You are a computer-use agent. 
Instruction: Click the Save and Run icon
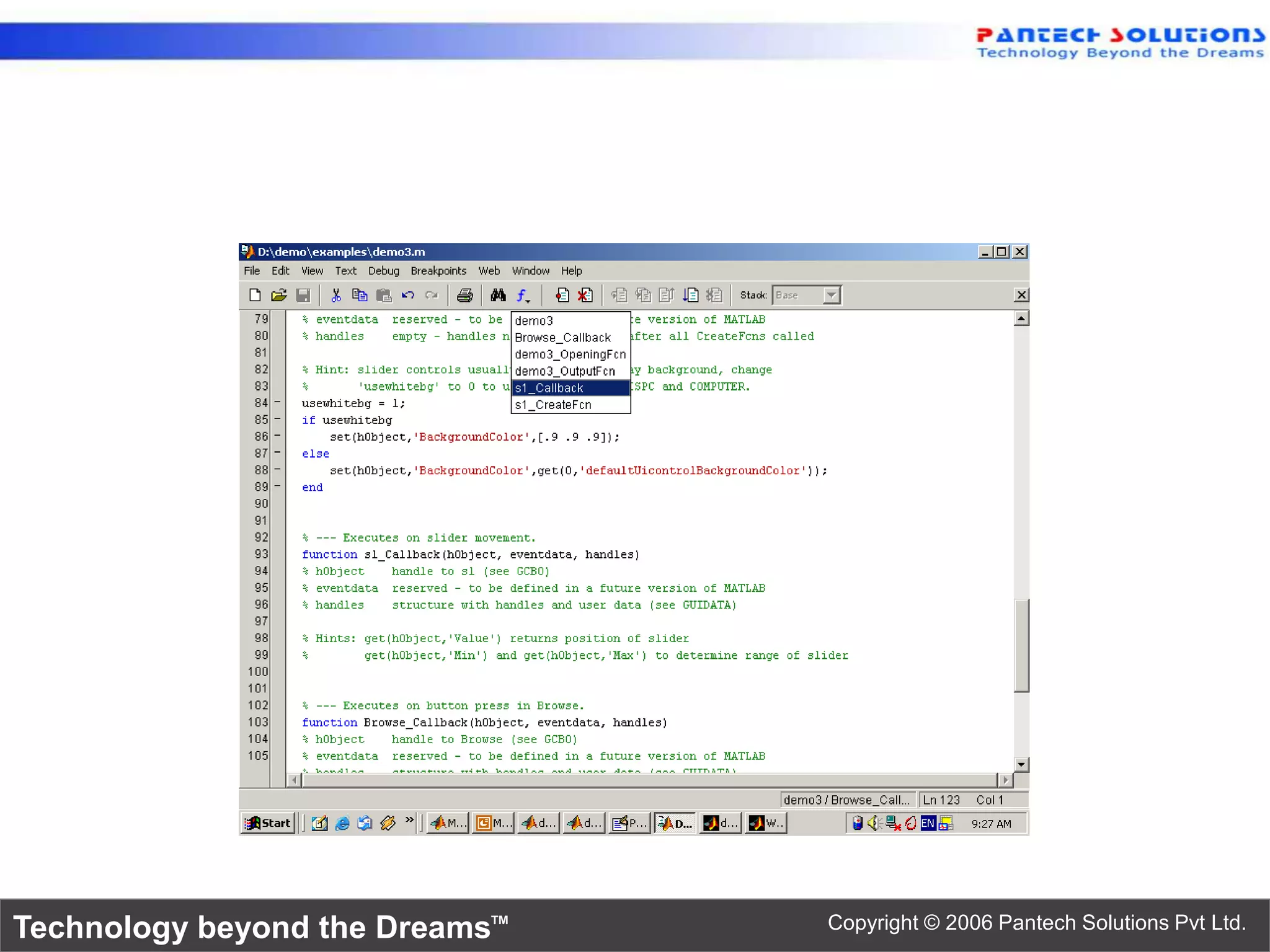(691, 296)
